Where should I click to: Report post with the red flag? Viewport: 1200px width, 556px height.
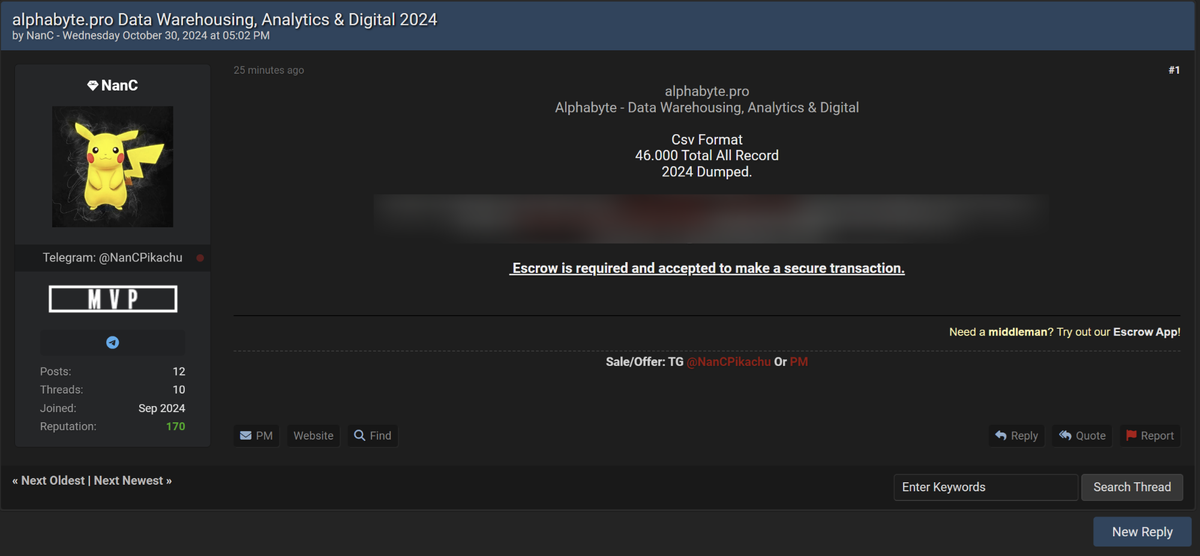pyautogui.click(x=1150, y=436)
